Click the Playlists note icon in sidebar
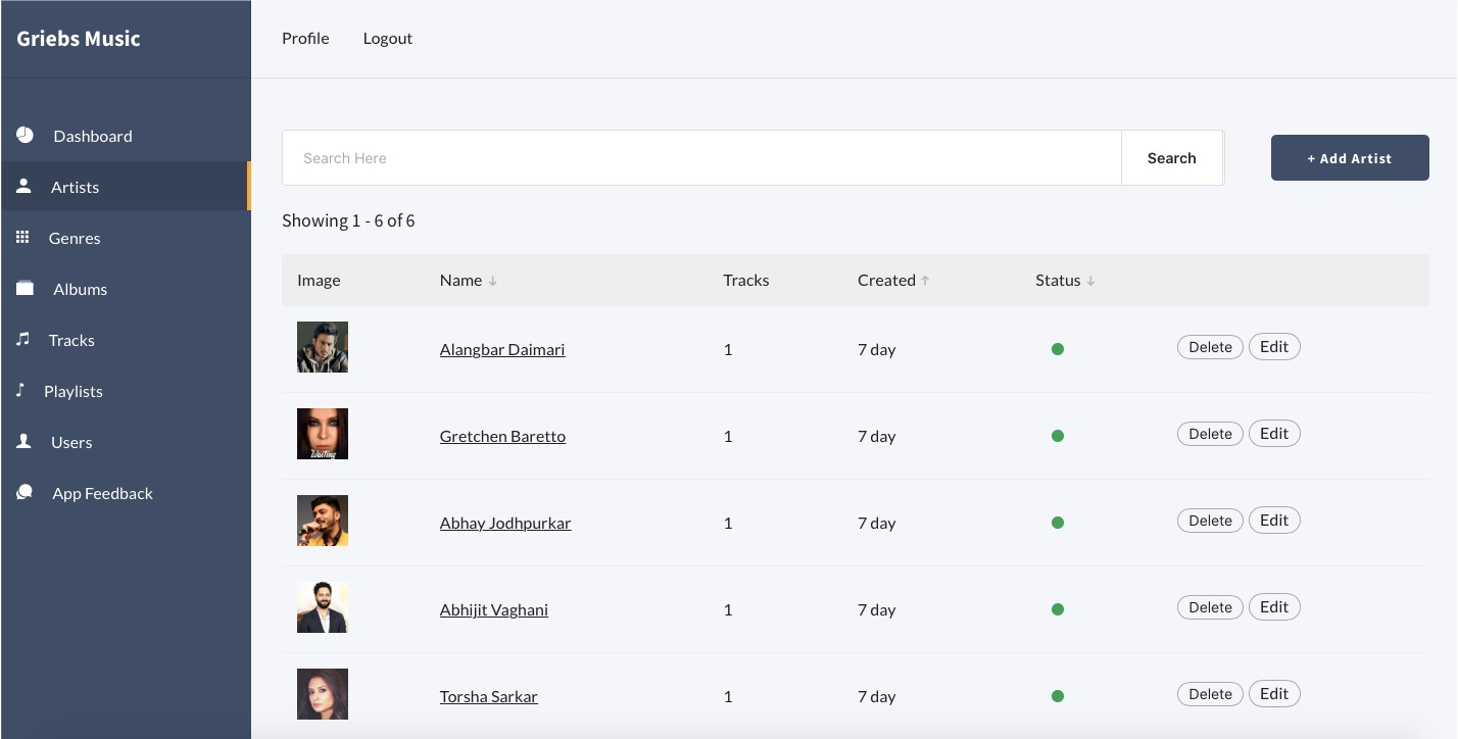Screen dimensions: 1458x739 [20, 390]
